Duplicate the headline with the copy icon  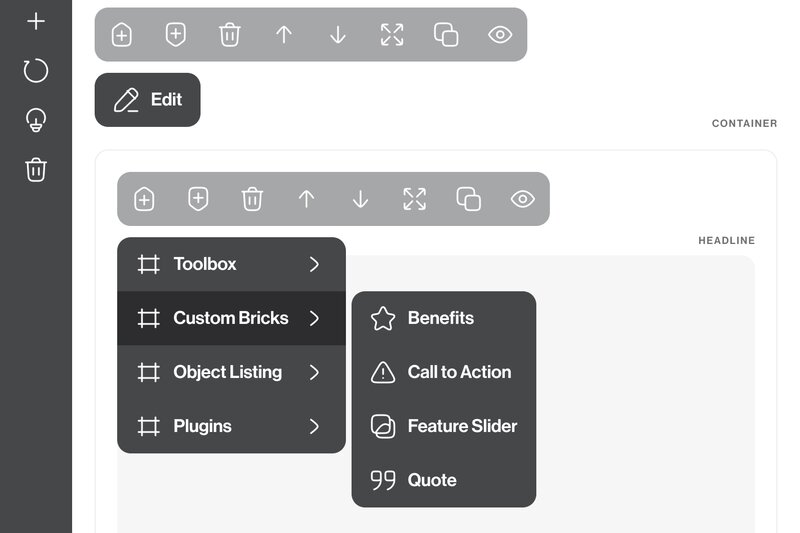coord(468,199)
